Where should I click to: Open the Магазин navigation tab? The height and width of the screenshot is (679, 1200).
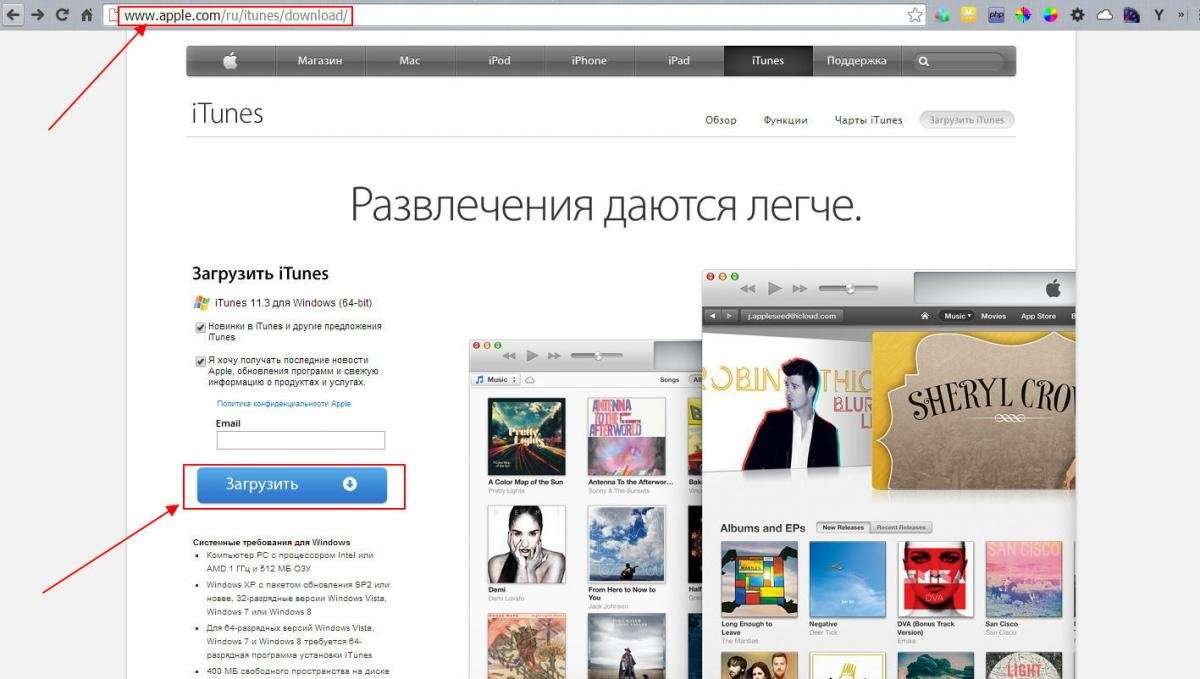coord(320,61)
